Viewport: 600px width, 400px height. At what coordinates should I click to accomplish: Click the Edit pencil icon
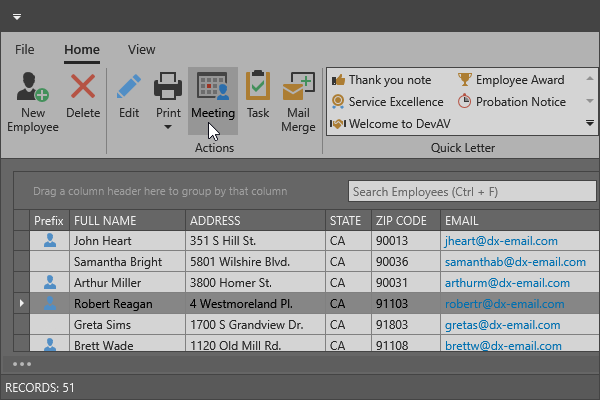[129, 87]
